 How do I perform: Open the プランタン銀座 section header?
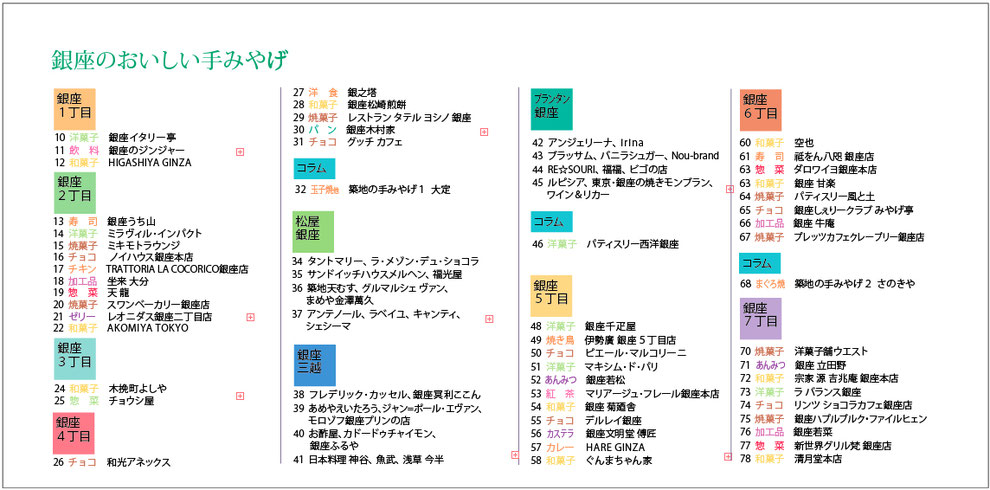click(x=552, y=109)
